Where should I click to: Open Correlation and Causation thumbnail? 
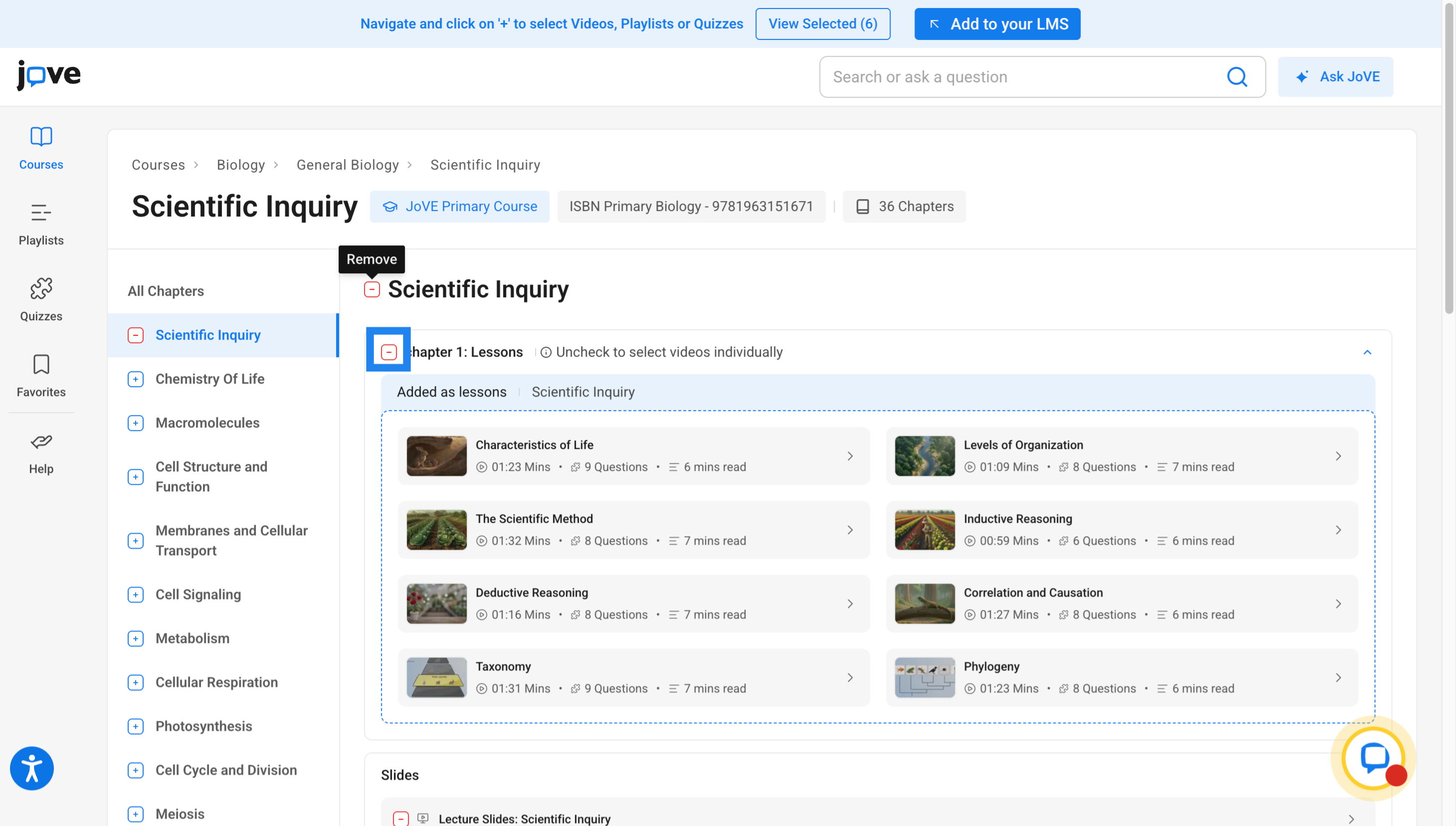(925, 604)
